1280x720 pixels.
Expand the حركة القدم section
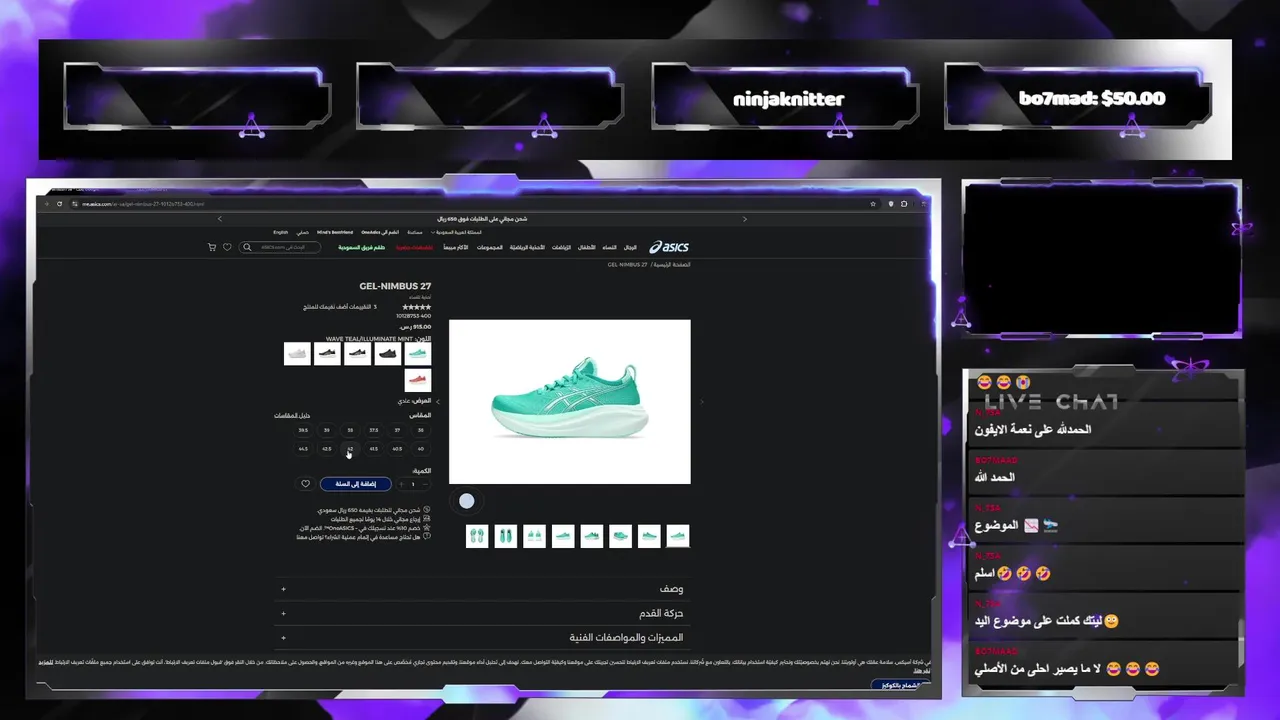pyautogui.click(x=483, y=613)
